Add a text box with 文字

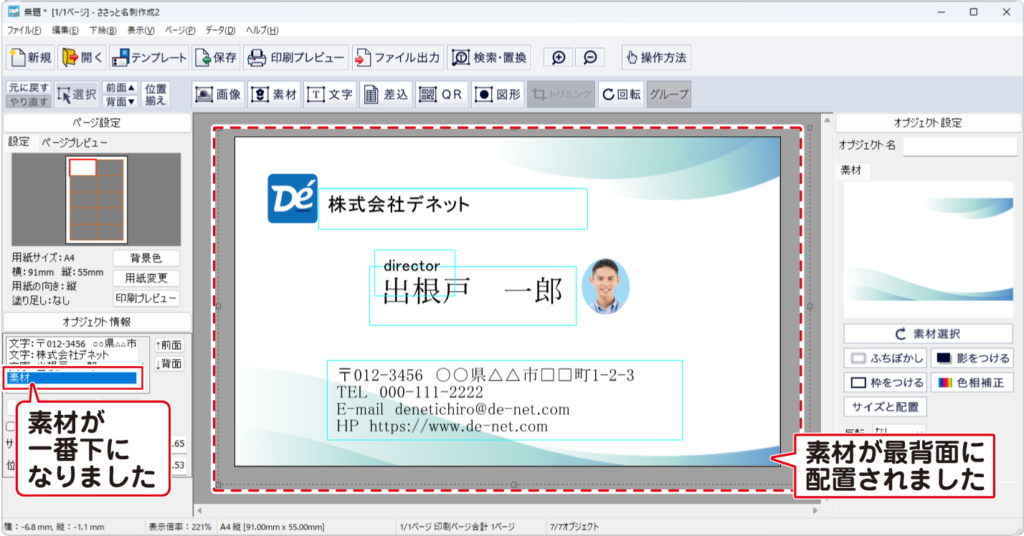[x=330, y=95]
